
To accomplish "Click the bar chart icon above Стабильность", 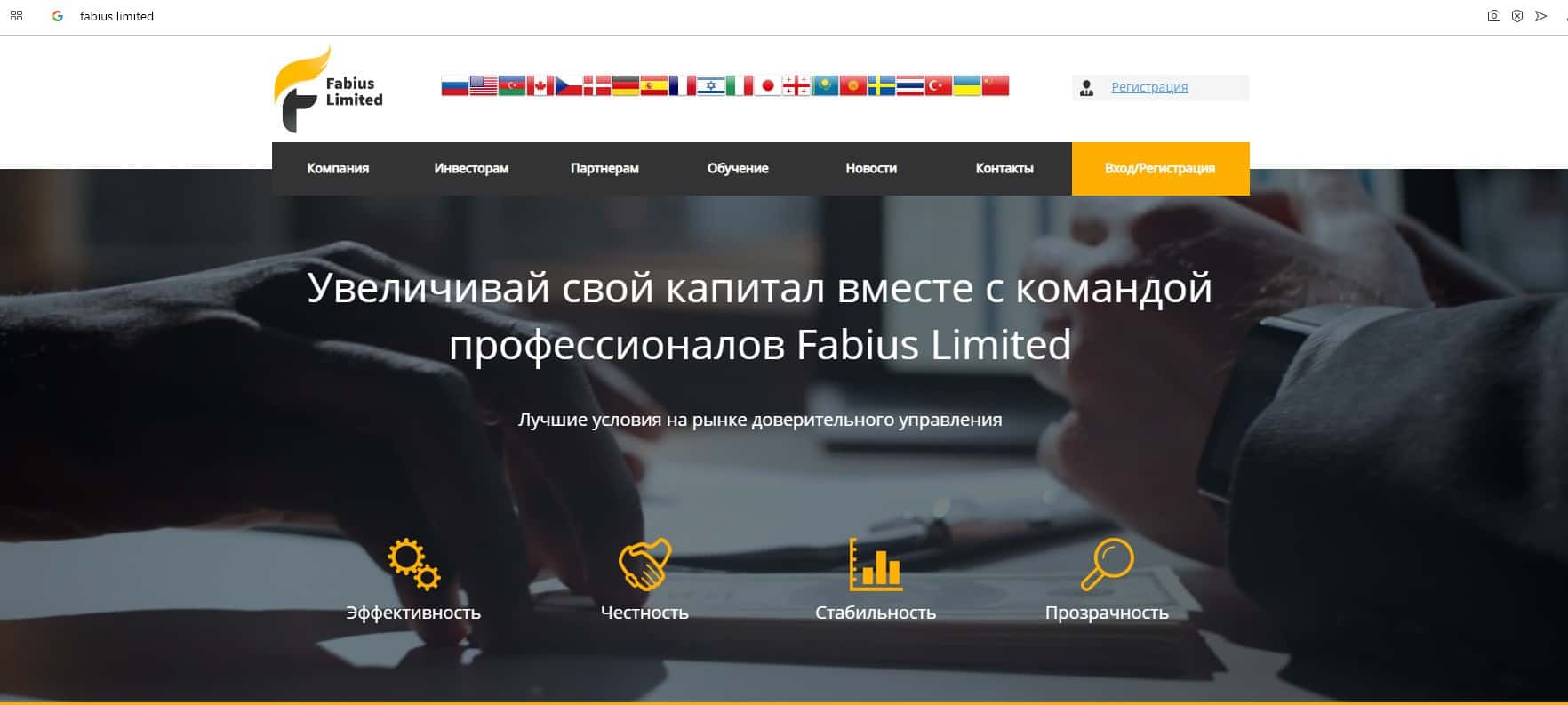I will point(876,564).
